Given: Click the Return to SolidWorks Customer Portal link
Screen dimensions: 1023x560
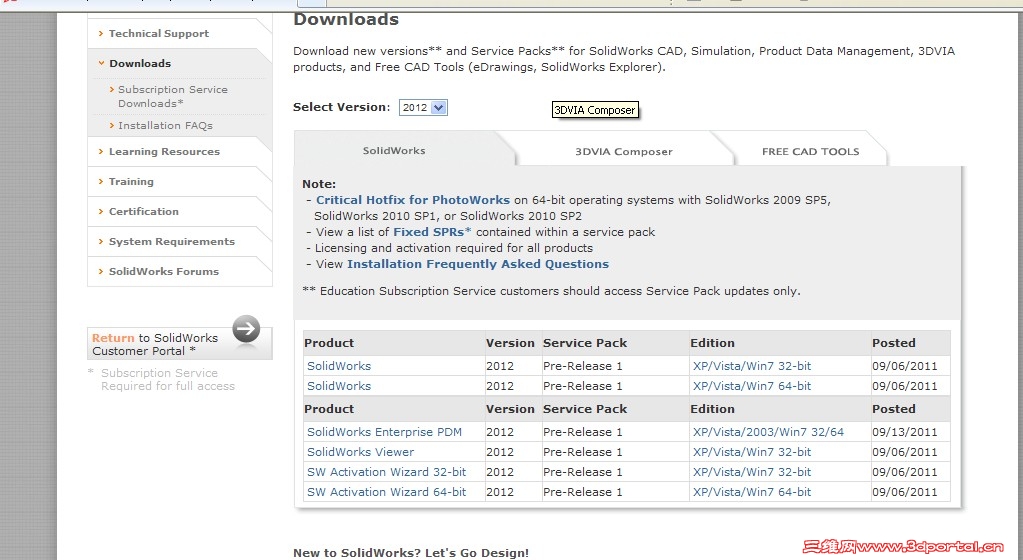Looking at the screenshot, I should tap(155, 344).
